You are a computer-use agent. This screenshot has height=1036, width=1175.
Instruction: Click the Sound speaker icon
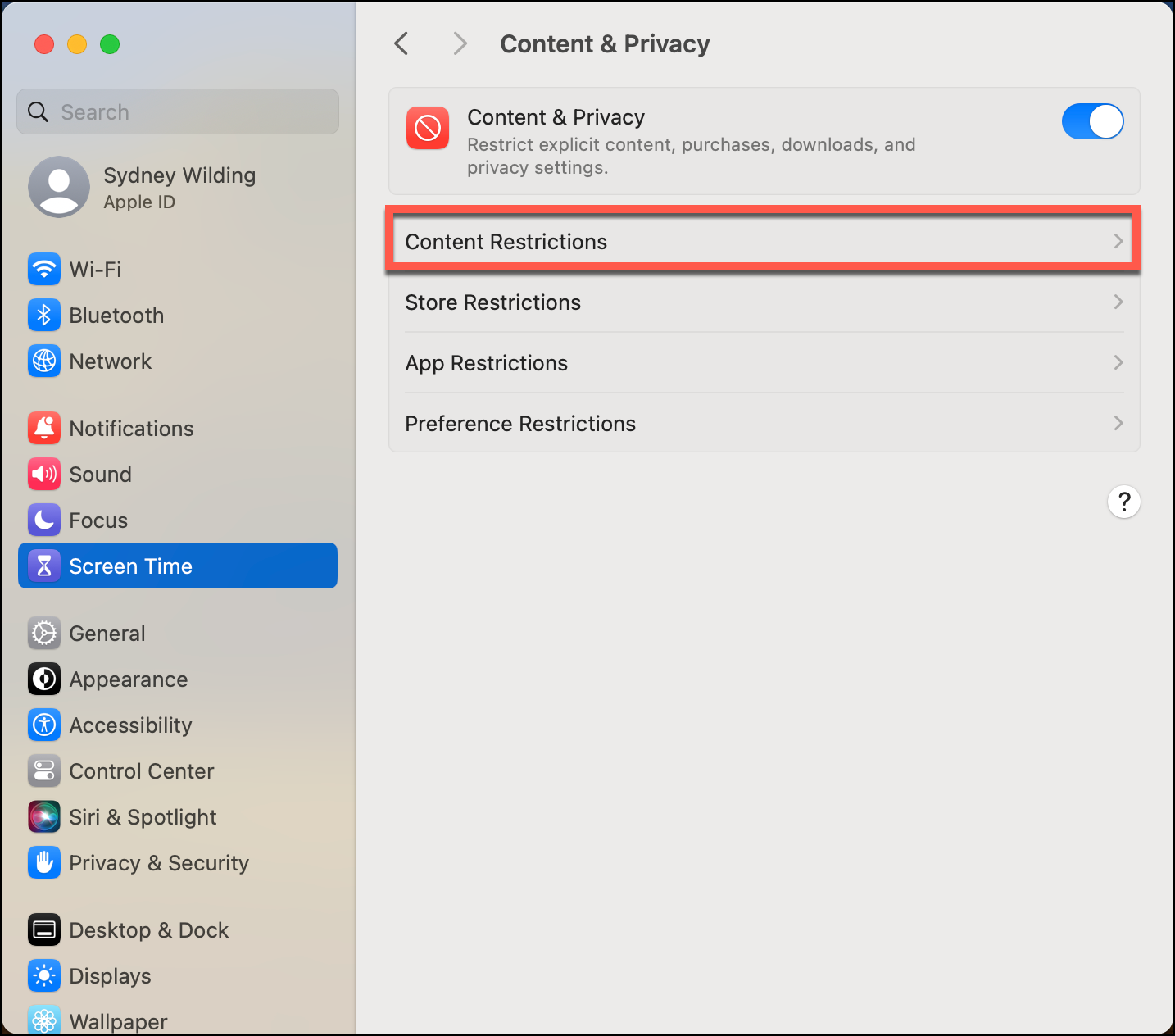[x=44, y=475]
